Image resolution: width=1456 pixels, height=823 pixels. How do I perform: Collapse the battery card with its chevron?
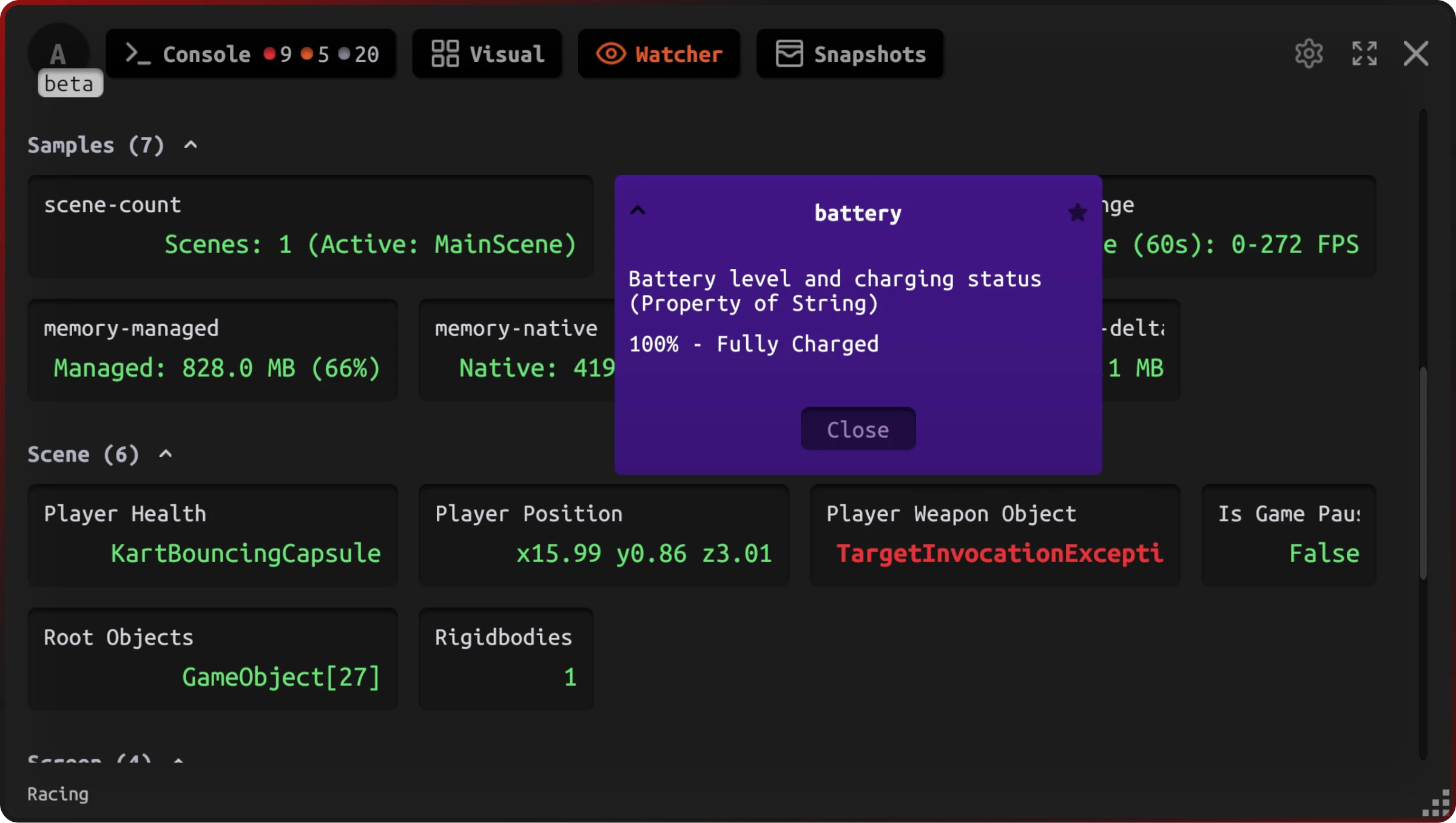pyautogui.click(x=638, y=211)
